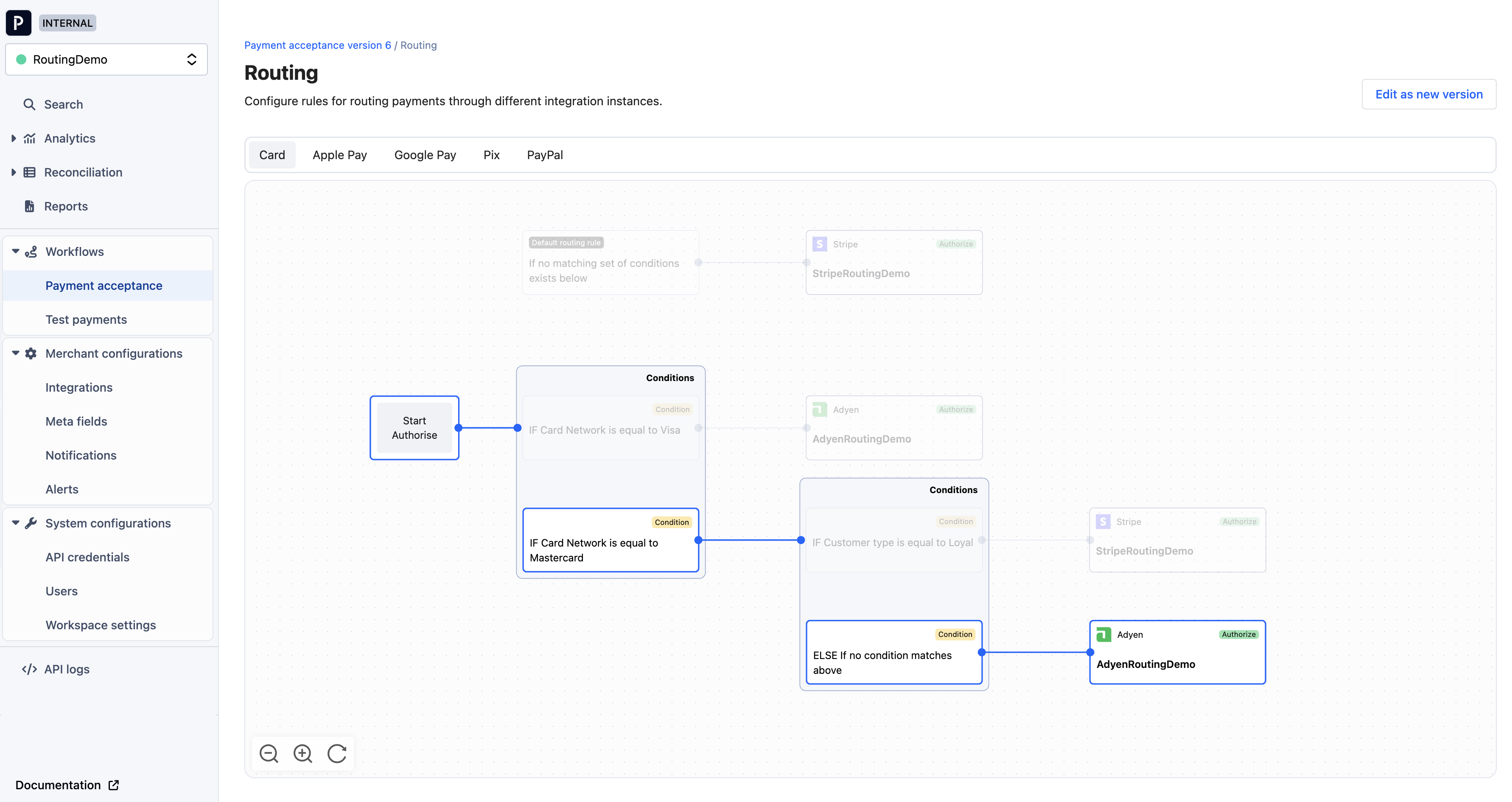
Task: Click the Edit as new version button
Action: point(1429,95)
